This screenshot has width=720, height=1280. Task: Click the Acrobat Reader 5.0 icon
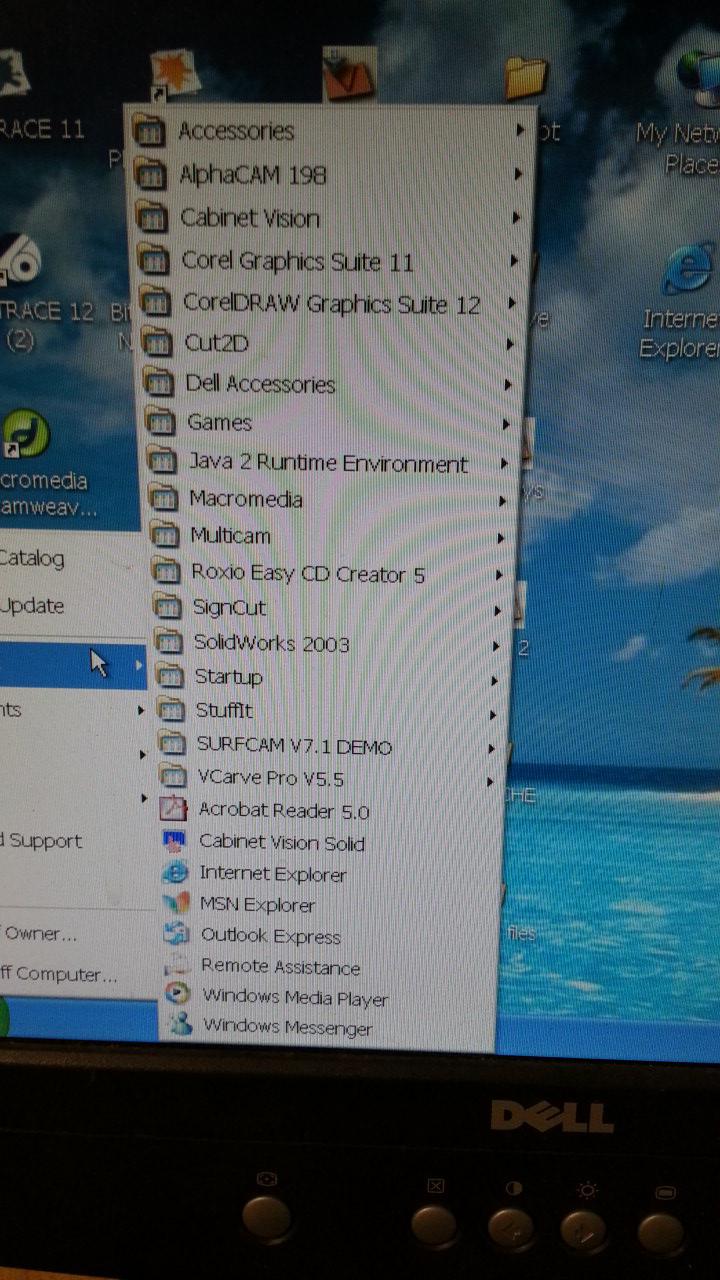[175, 809]
